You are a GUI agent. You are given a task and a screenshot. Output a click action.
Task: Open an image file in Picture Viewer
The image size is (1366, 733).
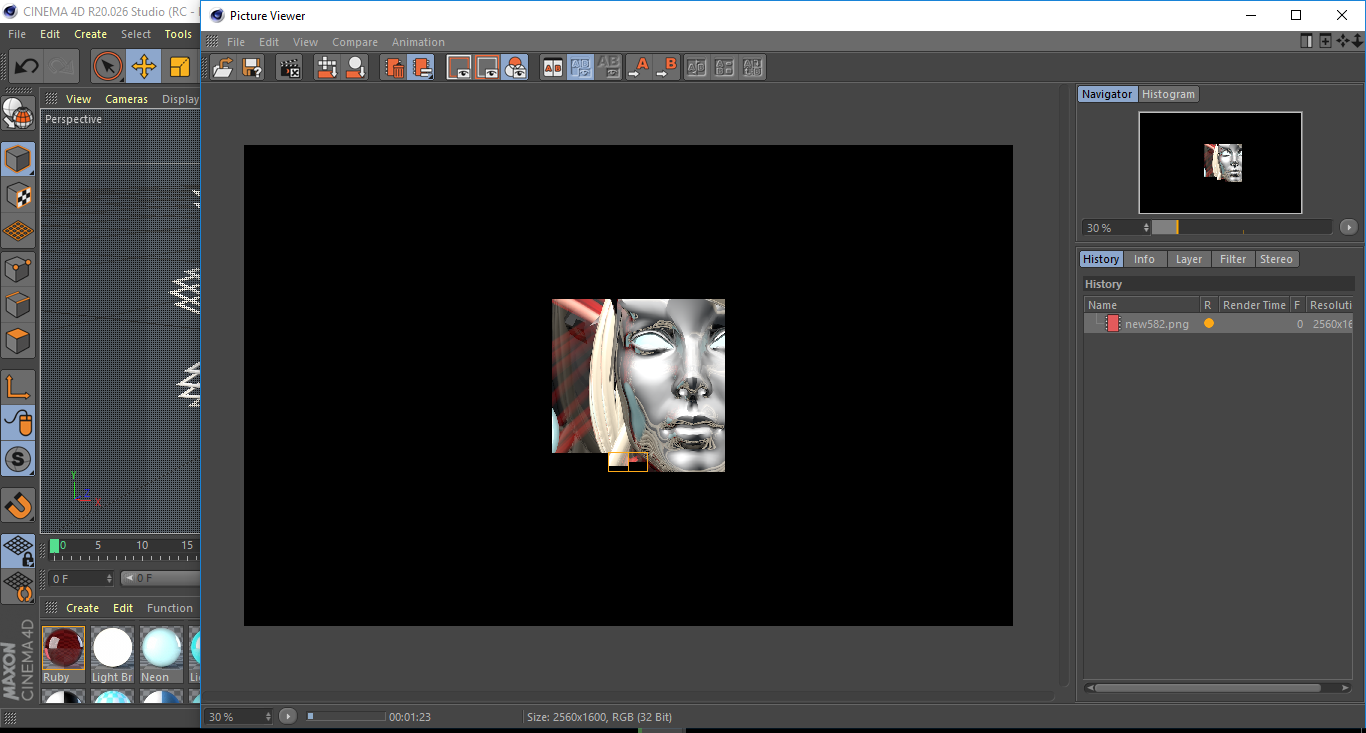pyautogui.click(x=223, y=68)
